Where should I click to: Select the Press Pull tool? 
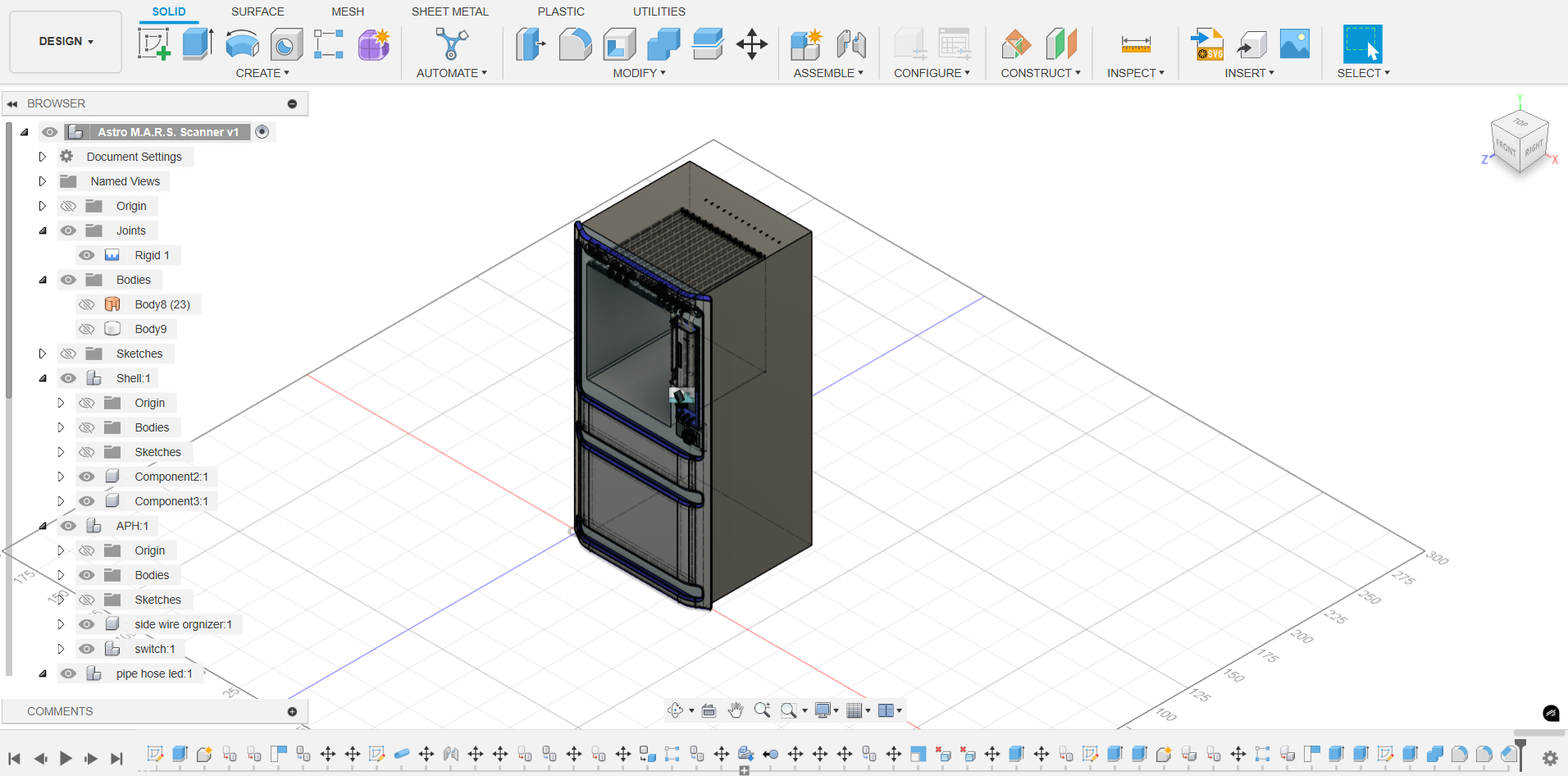pos(531,44)
